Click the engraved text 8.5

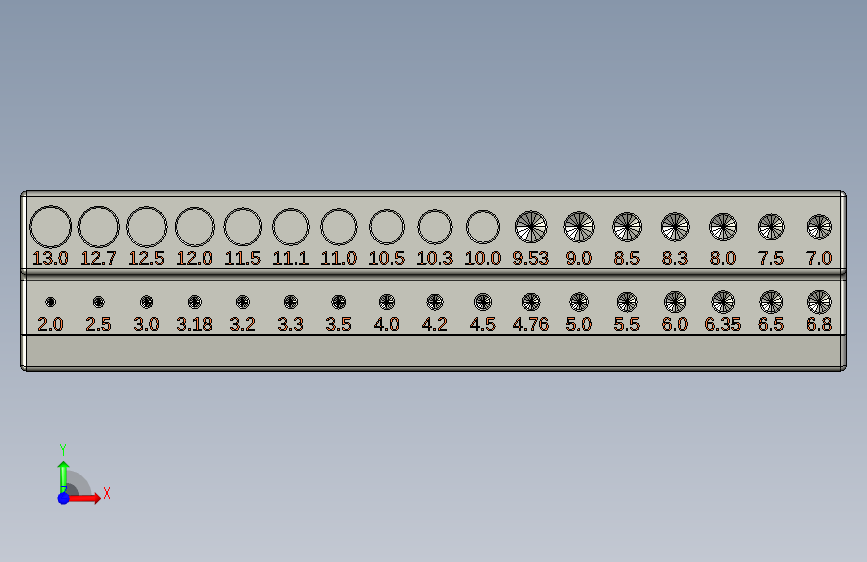(x=627, y=258)
